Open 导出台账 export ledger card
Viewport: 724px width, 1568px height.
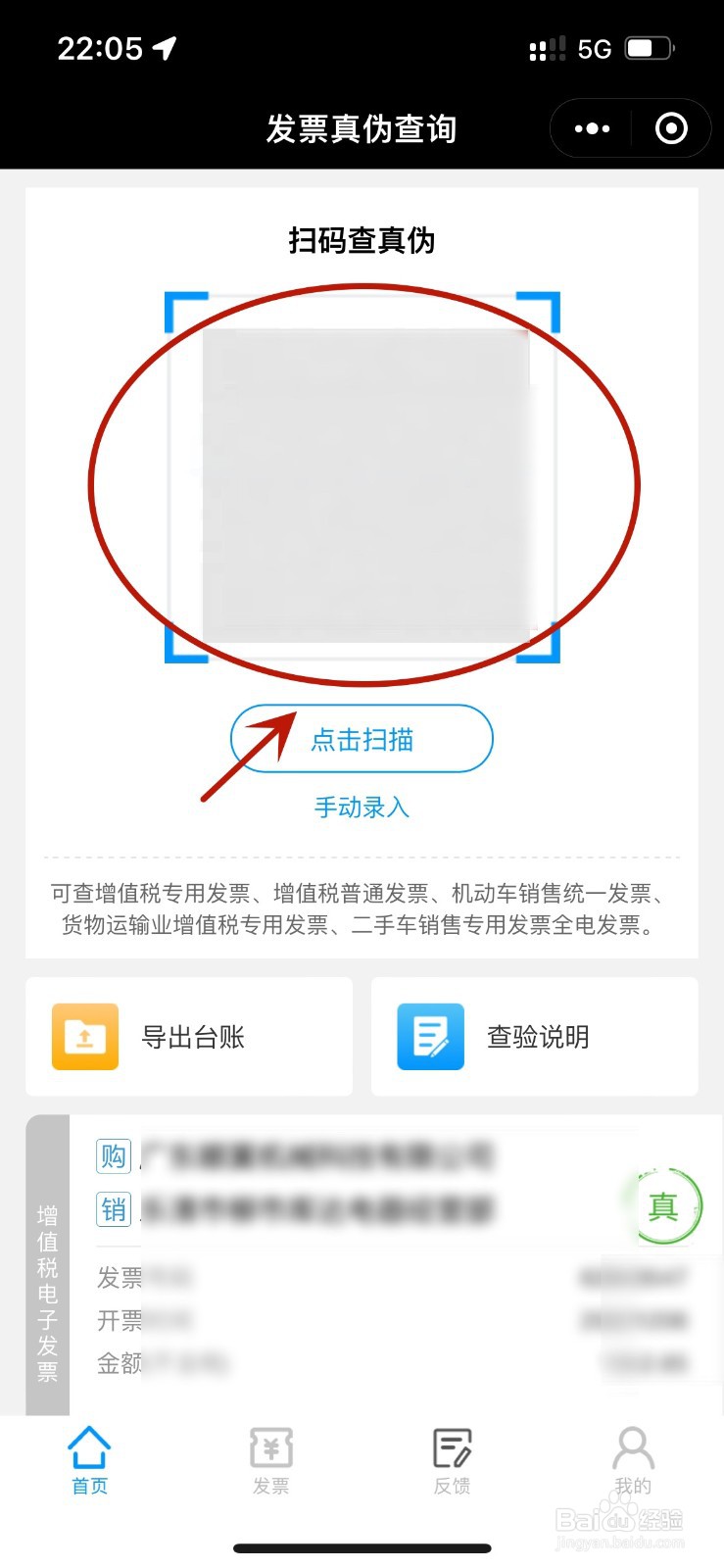coord(189,1036)
